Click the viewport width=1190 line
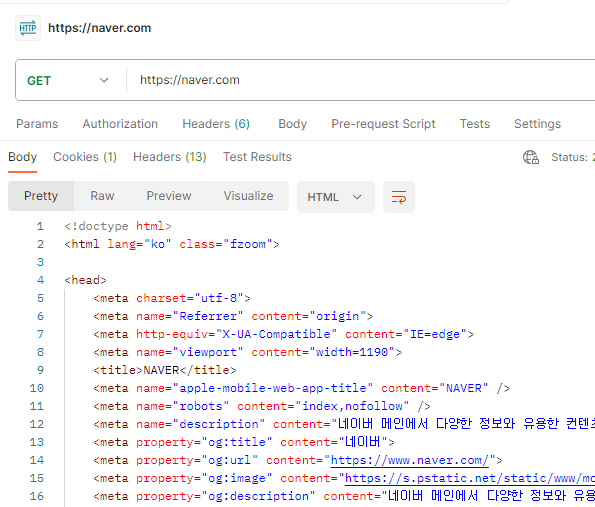 [247, 352]
